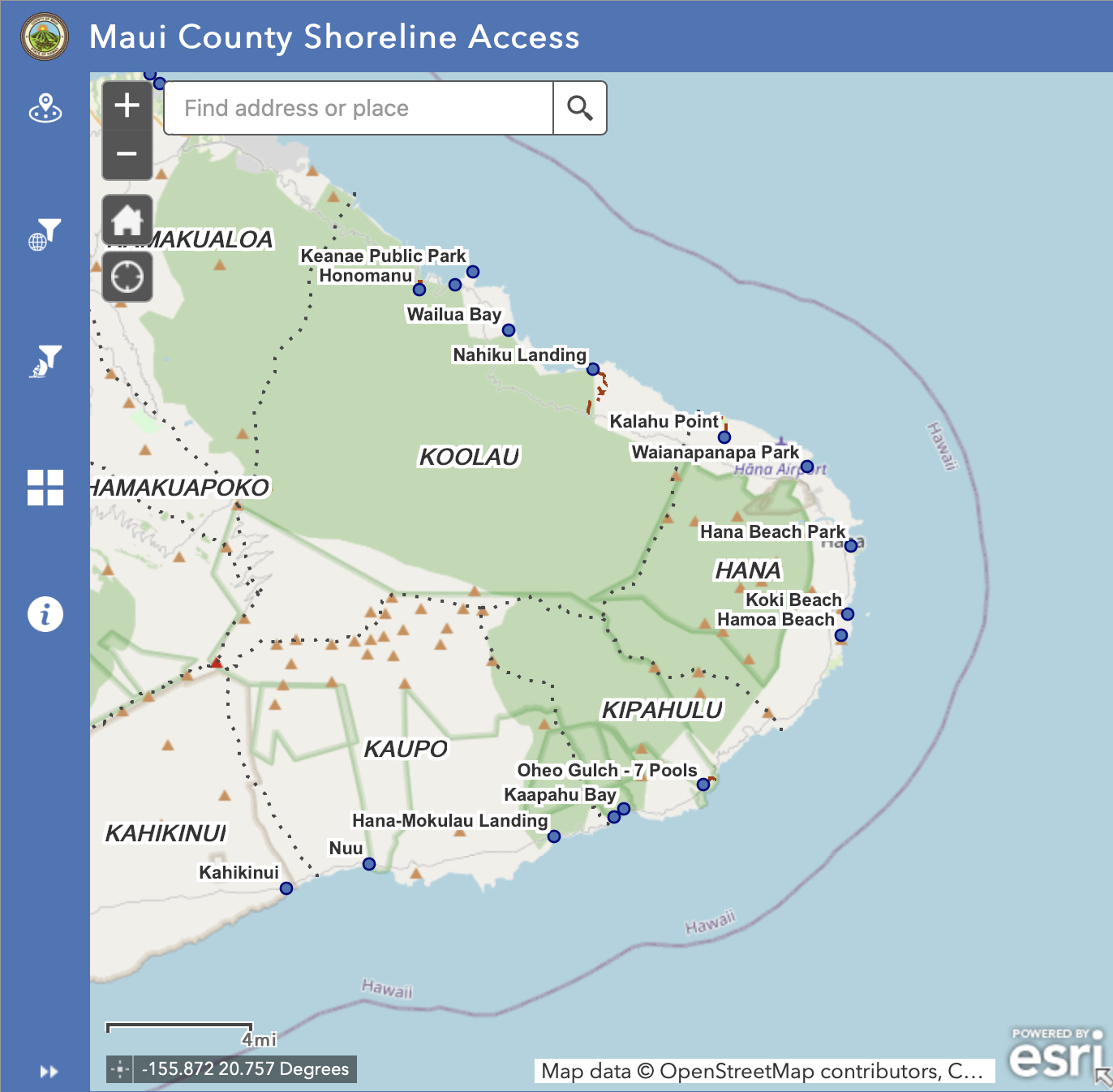Return to default extent via the home icon
Viewport: 1113px width, 1092px height.
pyautogui.click(x=127, y=219)
